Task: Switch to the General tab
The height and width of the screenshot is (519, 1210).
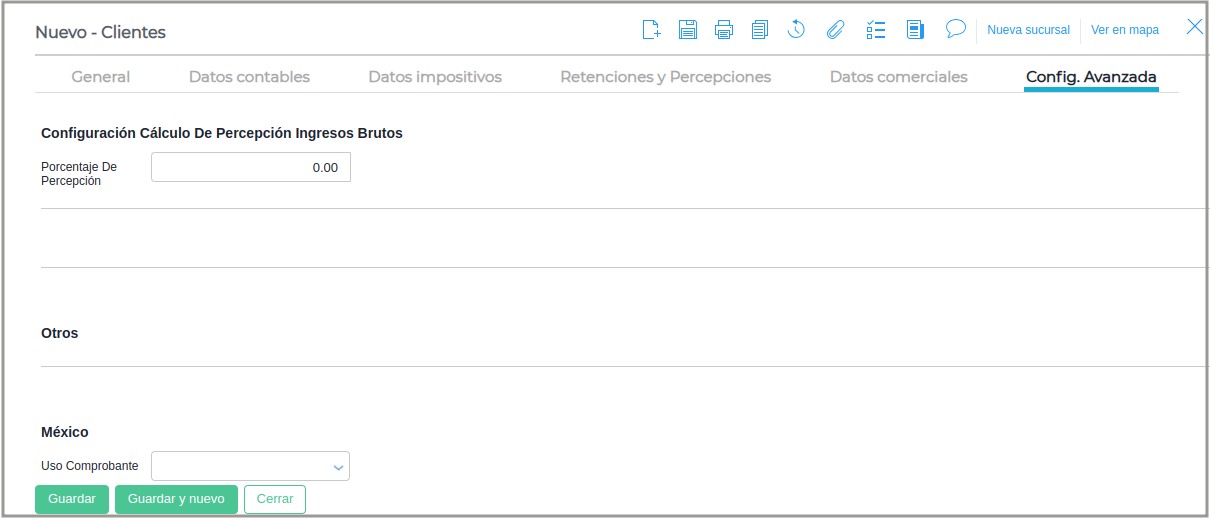Action: pos(101,77)
